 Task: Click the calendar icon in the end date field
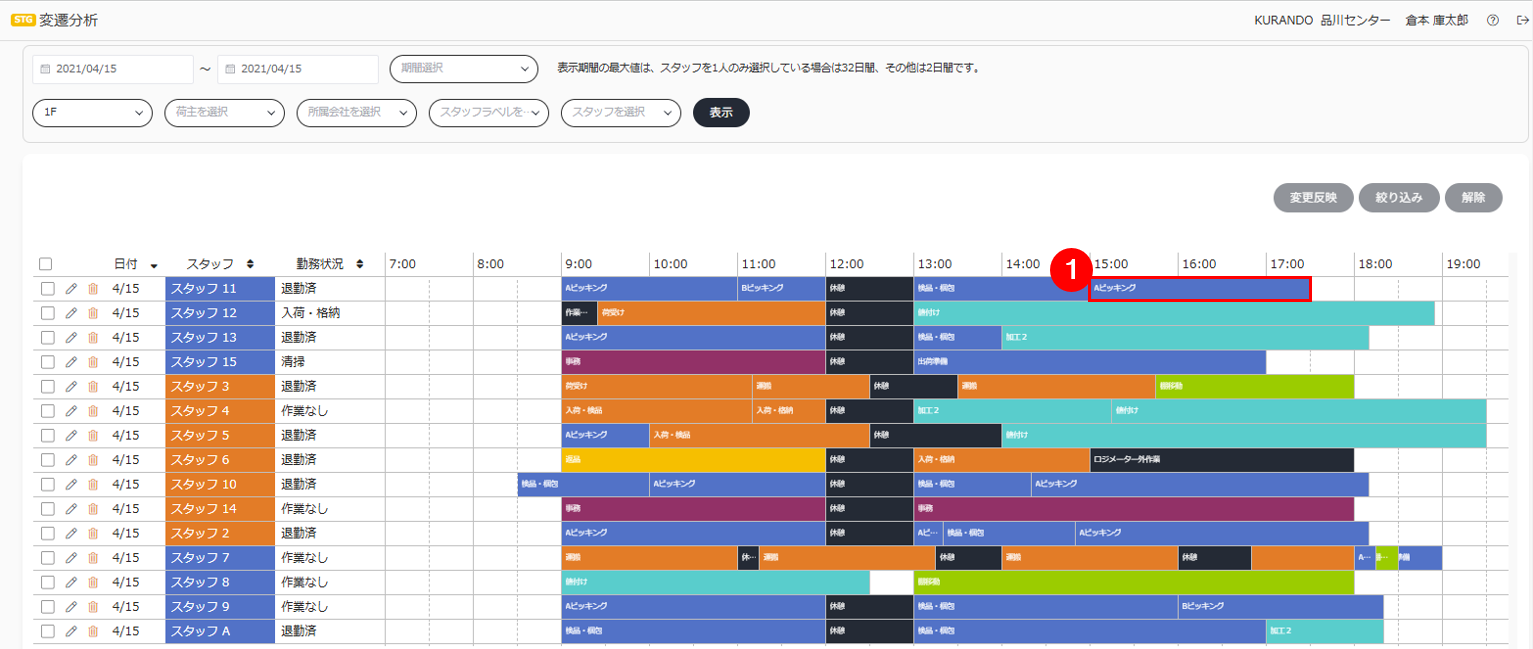(230, 69)
